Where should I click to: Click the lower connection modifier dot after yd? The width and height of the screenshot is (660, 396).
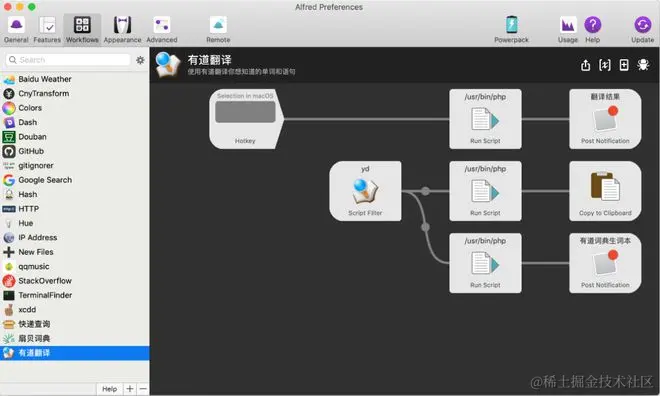pos(426,227)
